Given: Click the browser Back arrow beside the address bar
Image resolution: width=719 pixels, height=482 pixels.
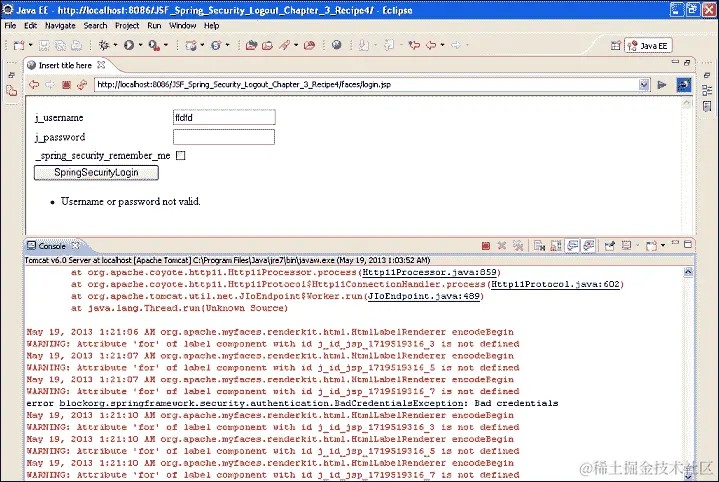Looking at the screenshot, I should coord(34,84).
